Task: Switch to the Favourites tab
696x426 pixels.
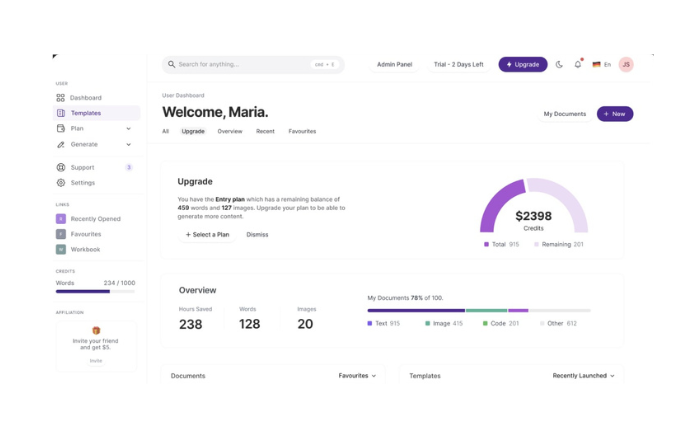Action: coord(302,131)
